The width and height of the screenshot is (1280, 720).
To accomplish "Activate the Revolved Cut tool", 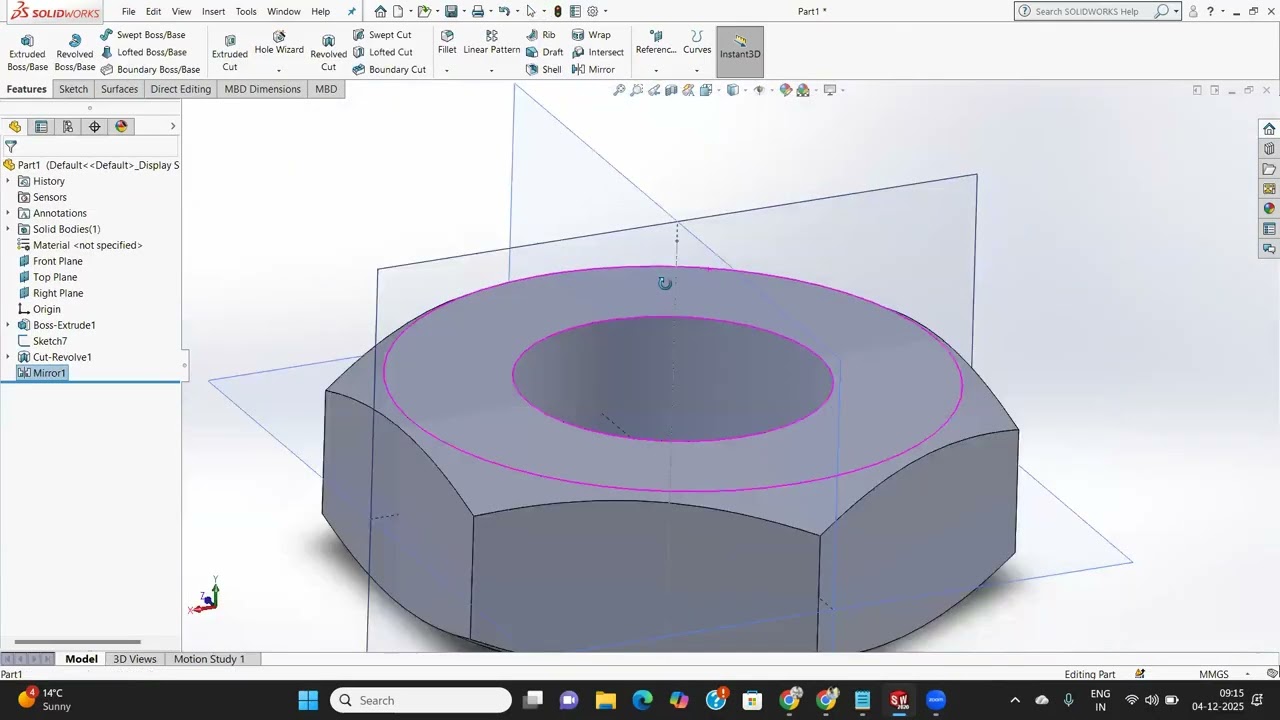I will coord(328,53).
